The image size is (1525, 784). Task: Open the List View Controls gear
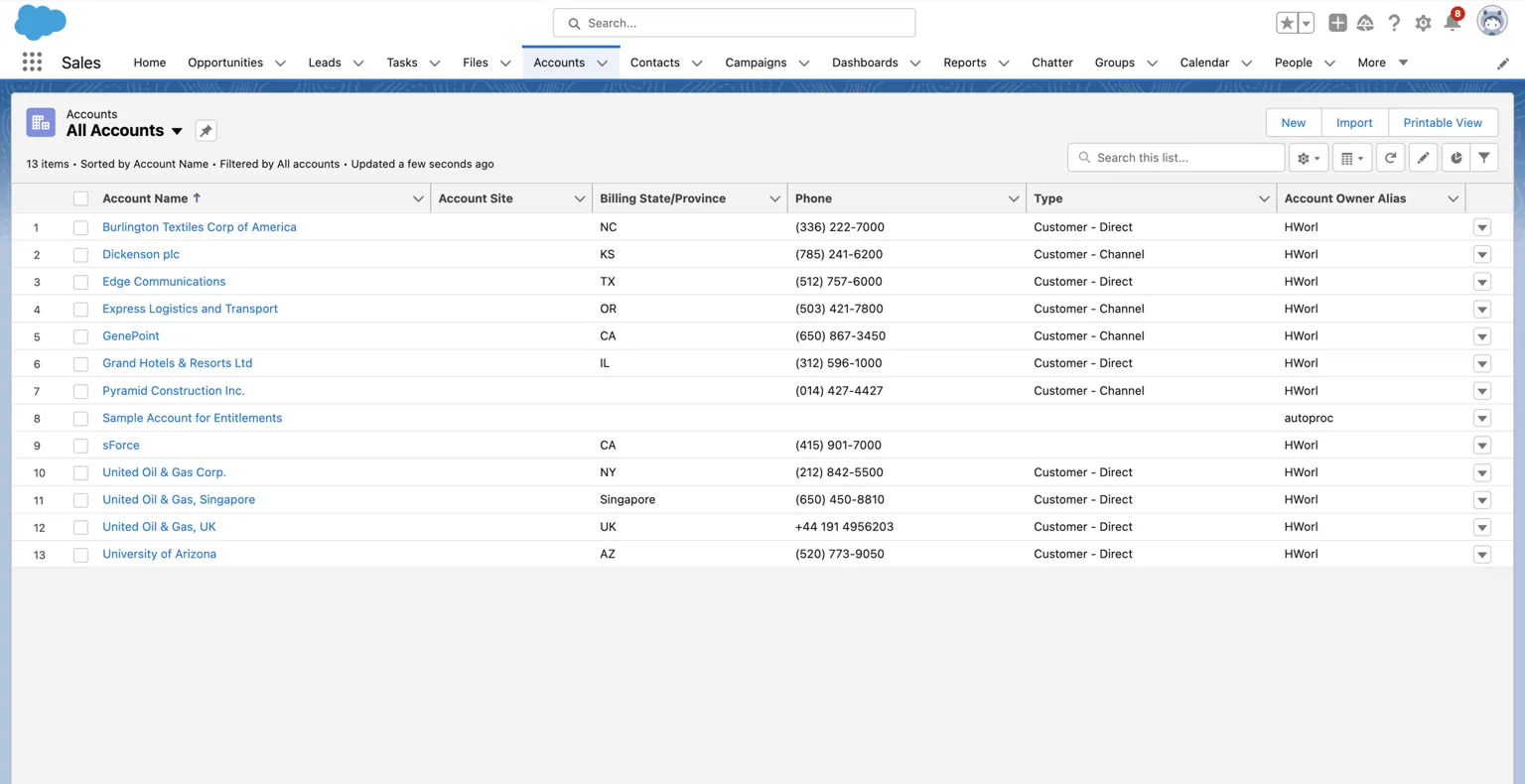click(1308, 158)
